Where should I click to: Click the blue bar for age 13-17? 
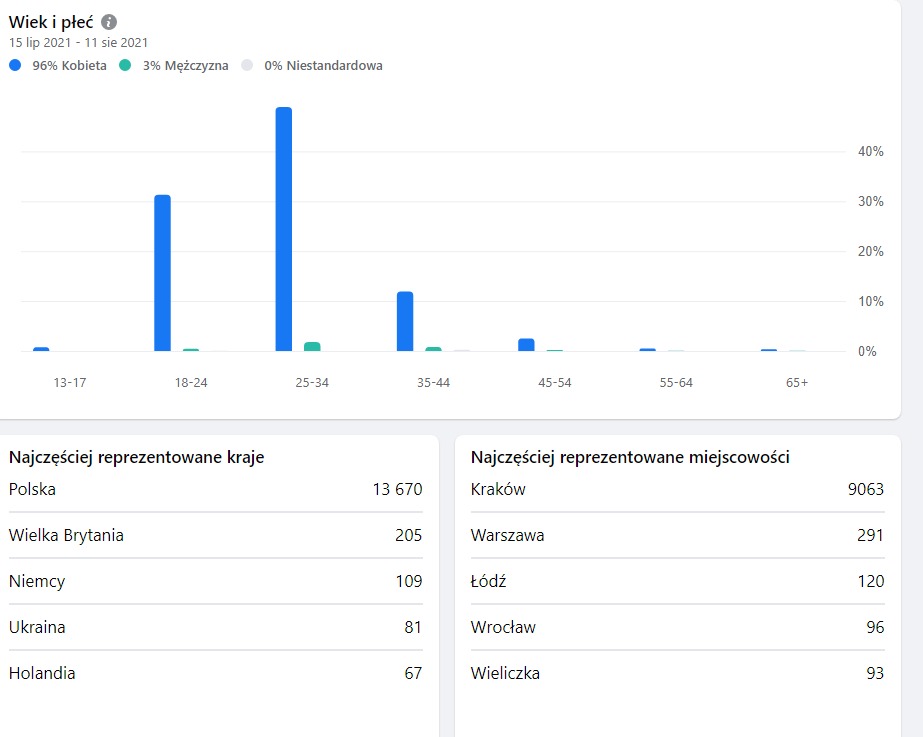pos(41,349)
